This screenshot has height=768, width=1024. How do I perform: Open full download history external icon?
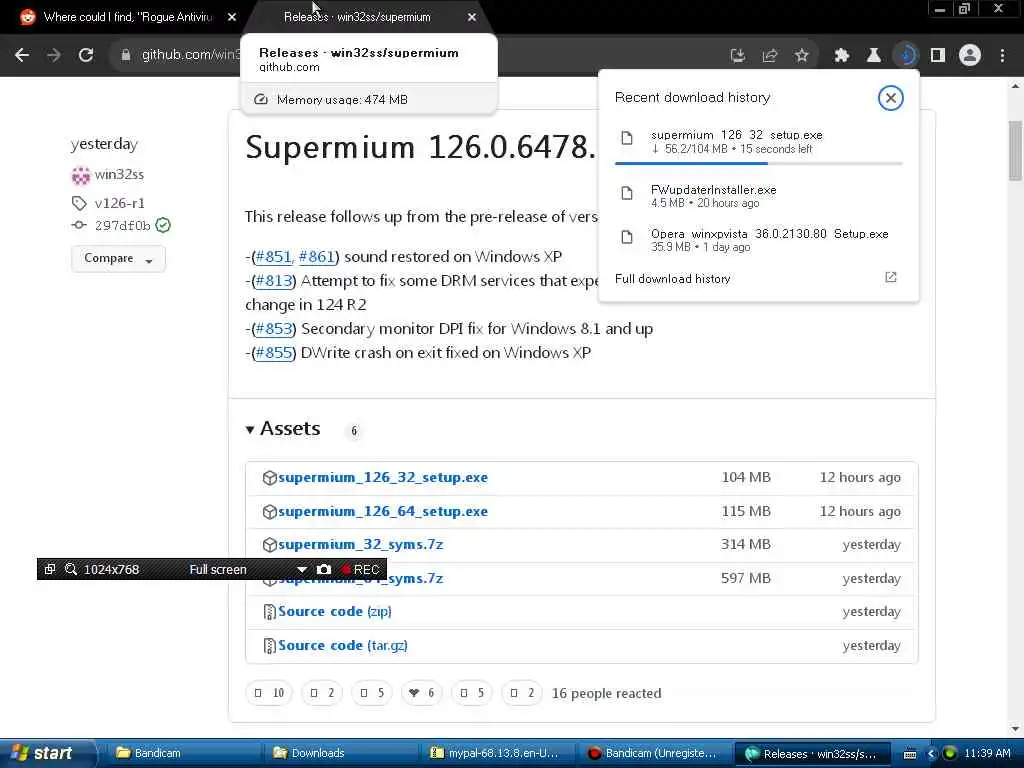891,278
